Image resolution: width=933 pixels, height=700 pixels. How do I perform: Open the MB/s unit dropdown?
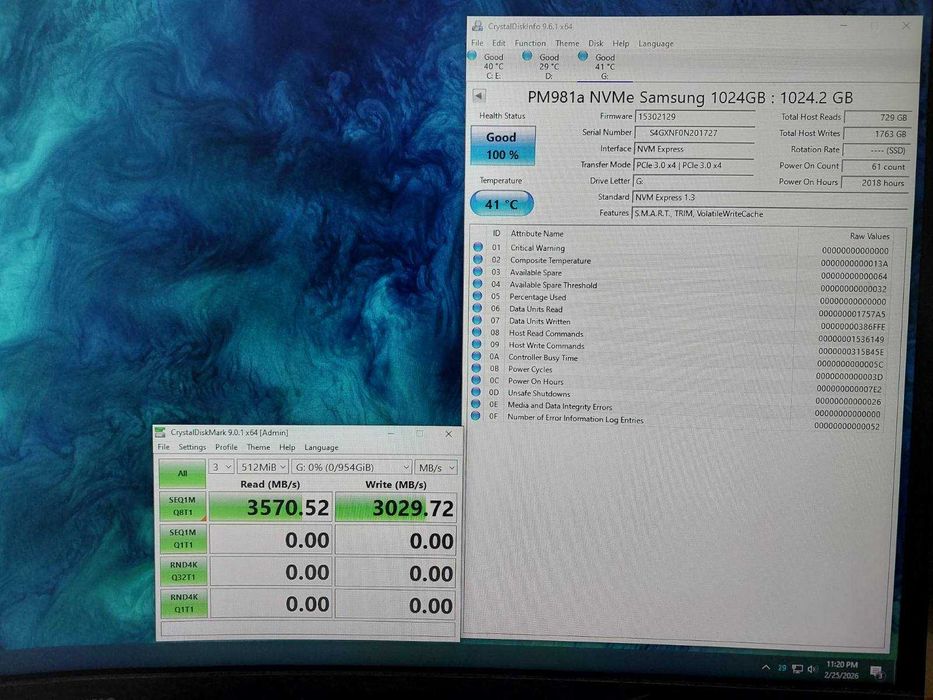tap(436, 468)
